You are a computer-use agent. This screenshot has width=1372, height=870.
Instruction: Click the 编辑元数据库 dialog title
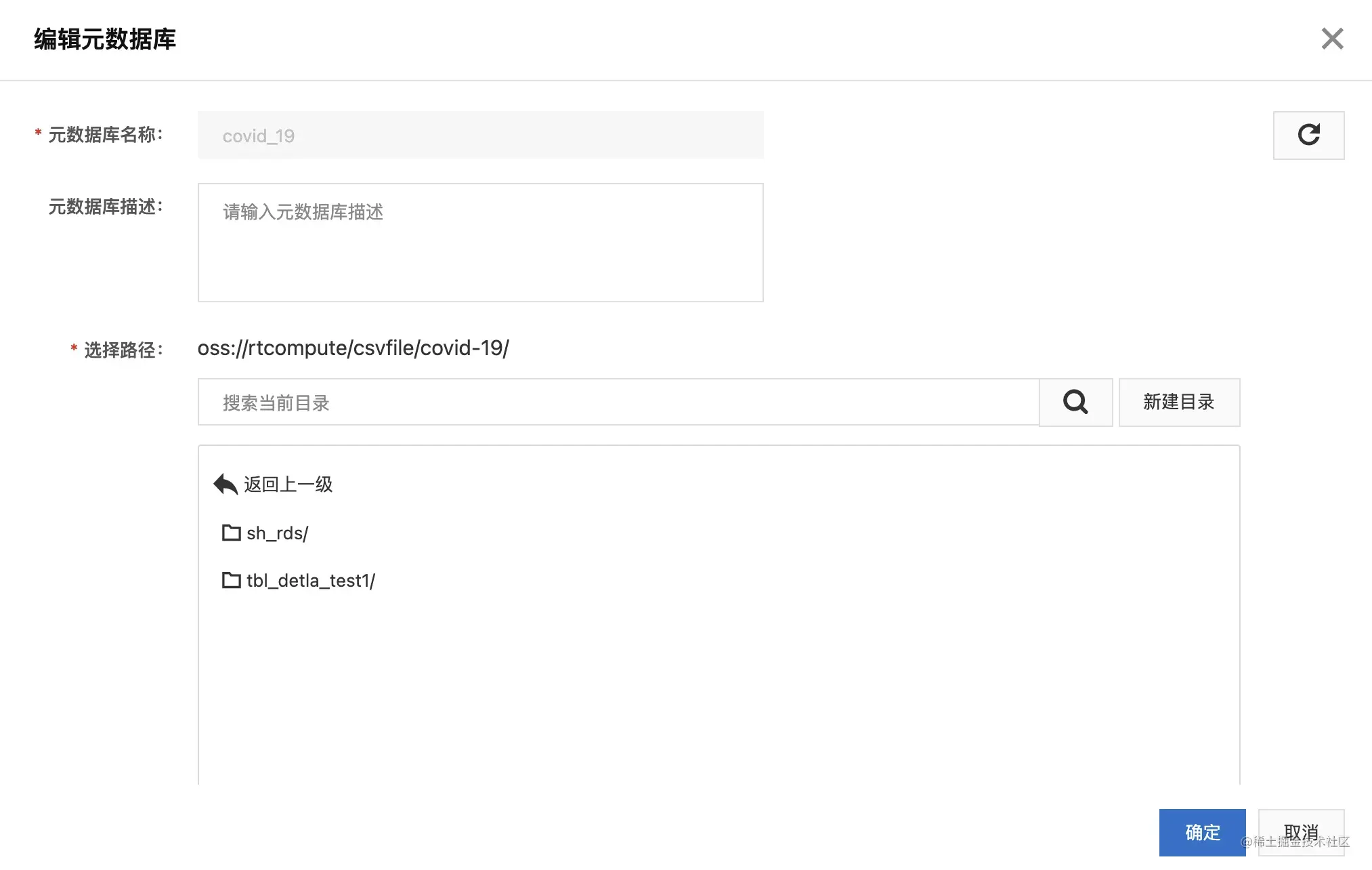click(105, 39)
